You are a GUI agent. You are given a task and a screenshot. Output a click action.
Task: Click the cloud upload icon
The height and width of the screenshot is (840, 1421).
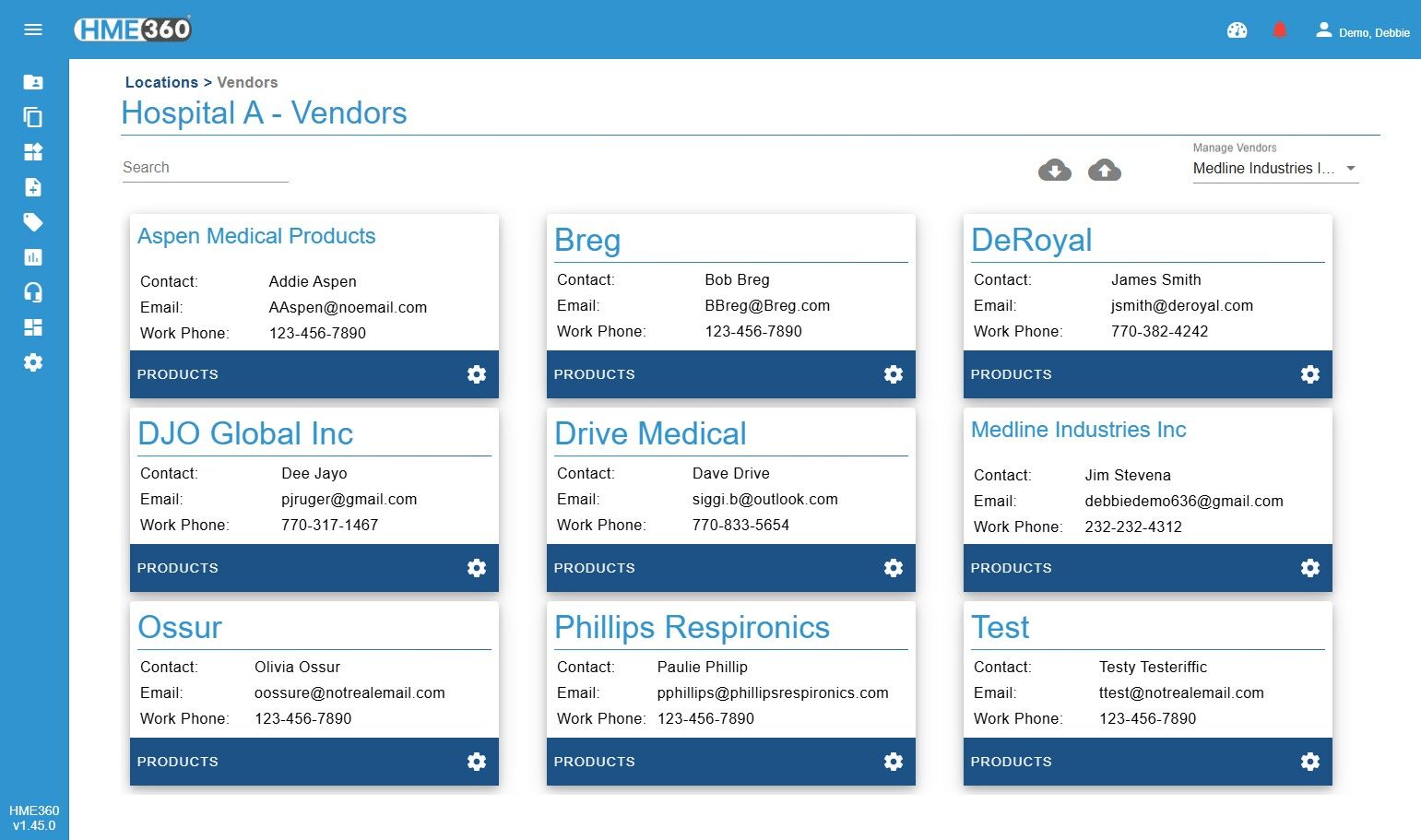click(x=1105, y=170)
